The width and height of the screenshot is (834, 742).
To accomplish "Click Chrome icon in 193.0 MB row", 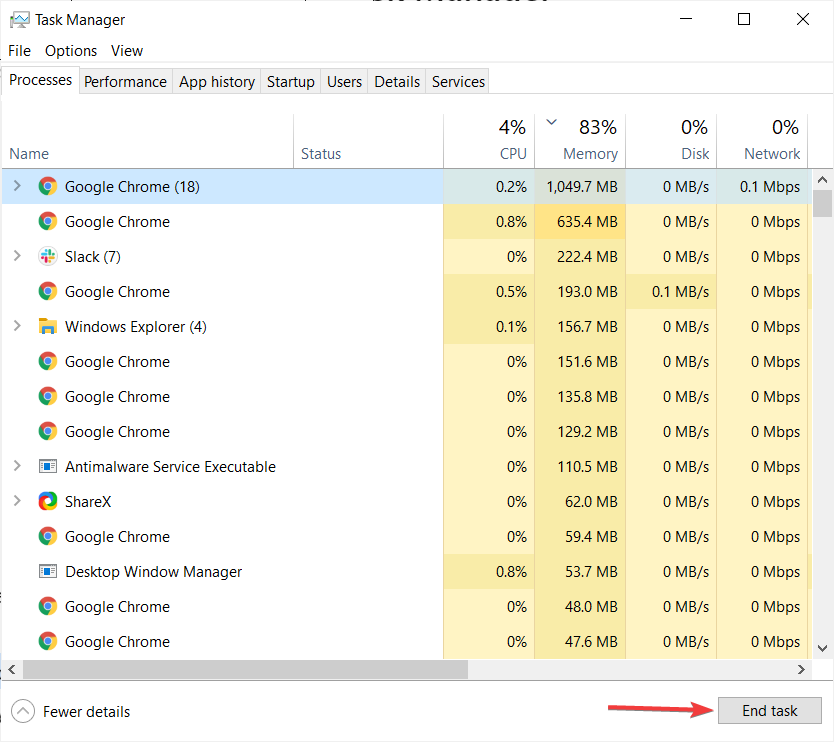I will click(48, 291).
